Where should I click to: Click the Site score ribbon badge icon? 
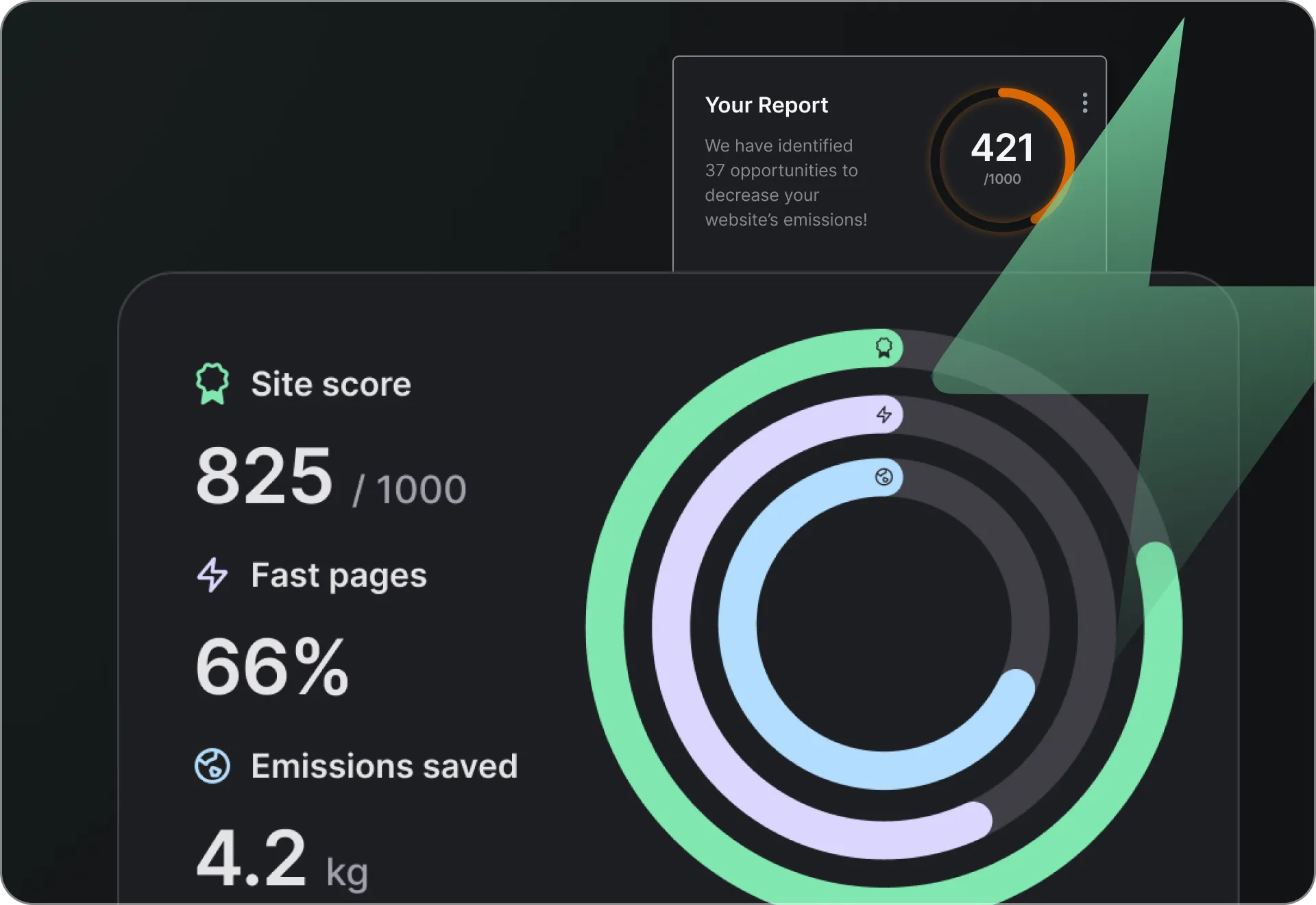pyautogui.click(x=212, y=383)
